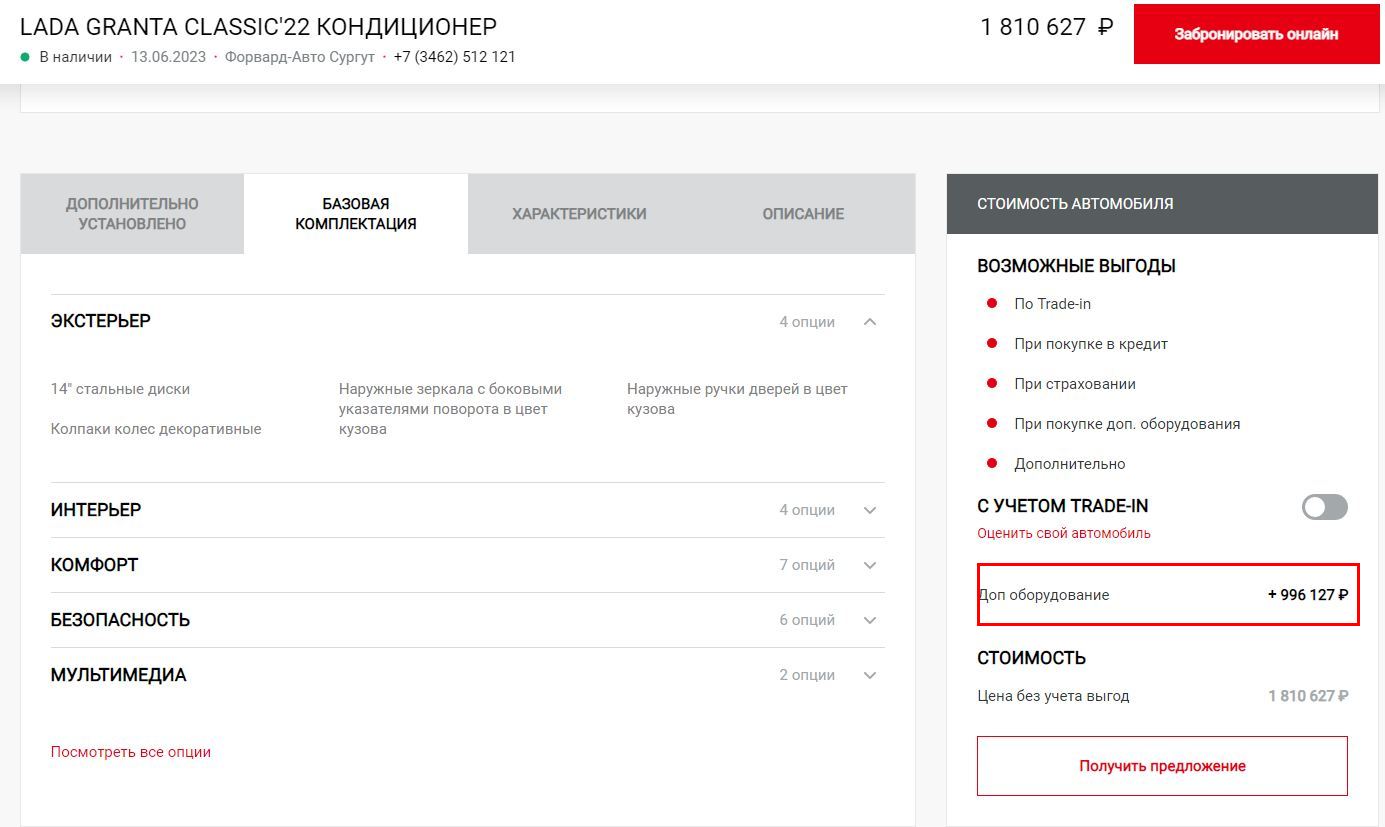The height and width of the screenshot is (827, 1385).
Task: Expand the Безопасность section chevron
Action: point(870,620)
